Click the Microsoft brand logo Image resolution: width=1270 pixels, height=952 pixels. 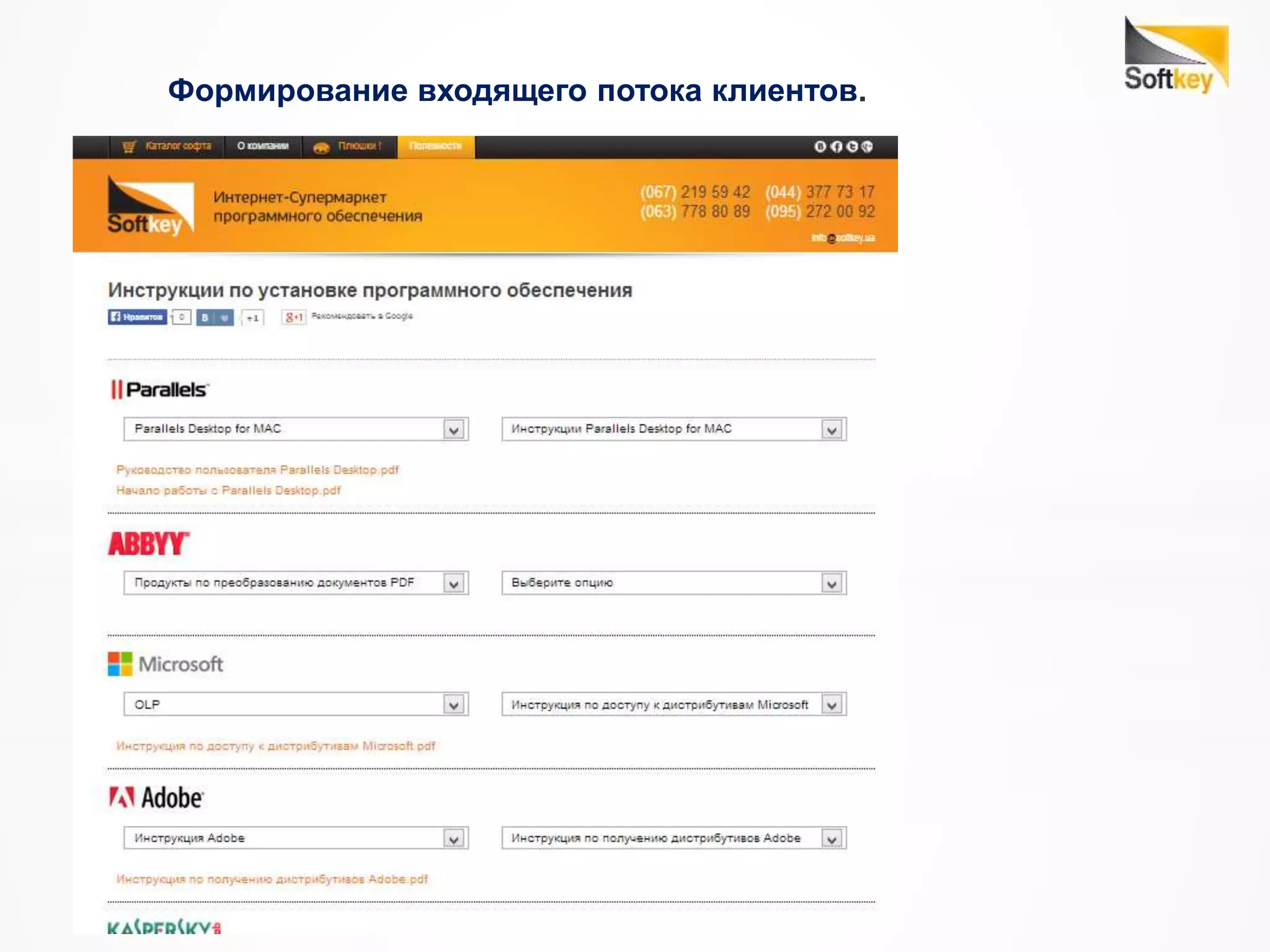pos(166,664)
